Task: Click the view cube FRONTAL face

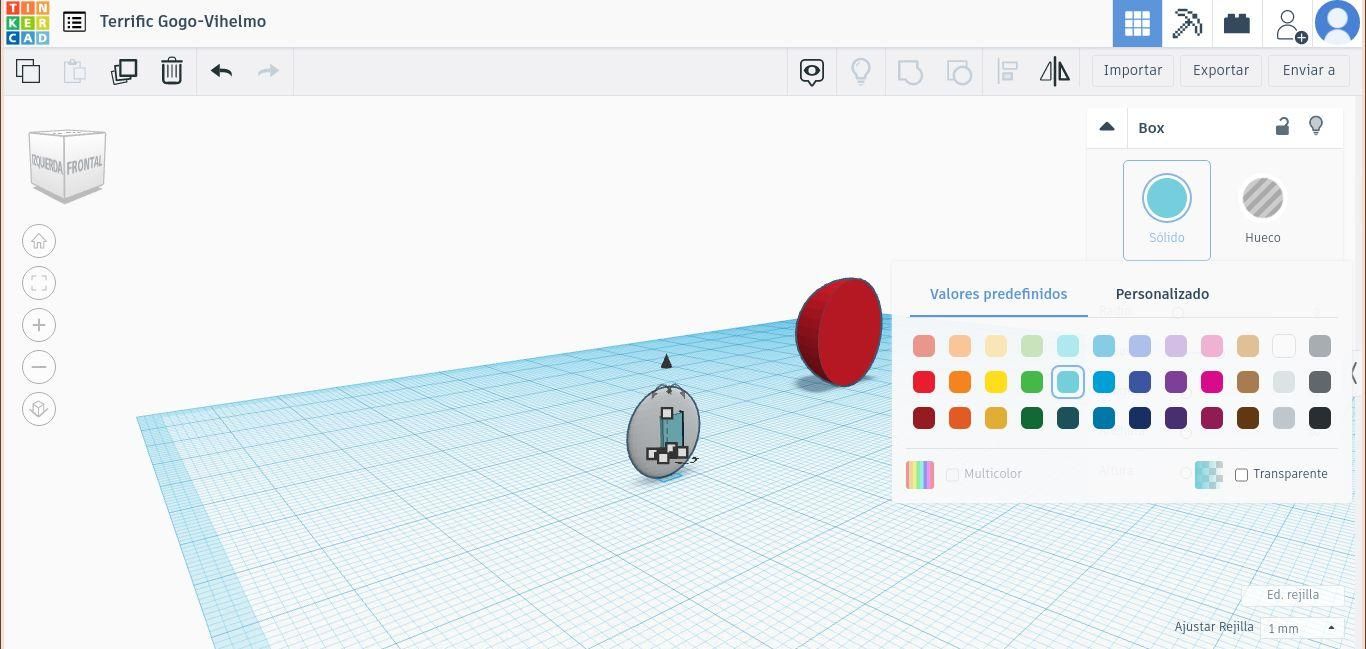Action: (x=85, y=164)
